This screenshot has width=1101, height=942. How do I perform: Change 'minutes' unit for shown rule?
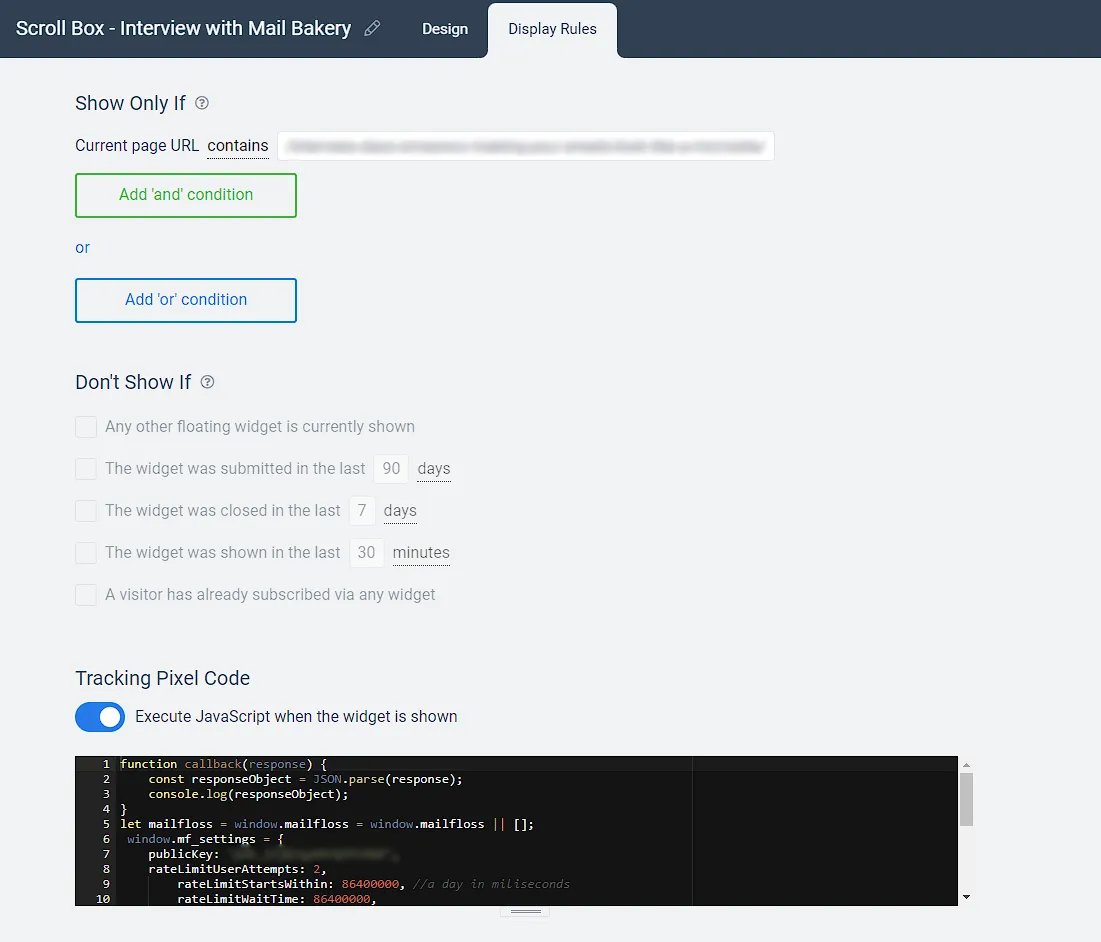[x=421, y=553]
